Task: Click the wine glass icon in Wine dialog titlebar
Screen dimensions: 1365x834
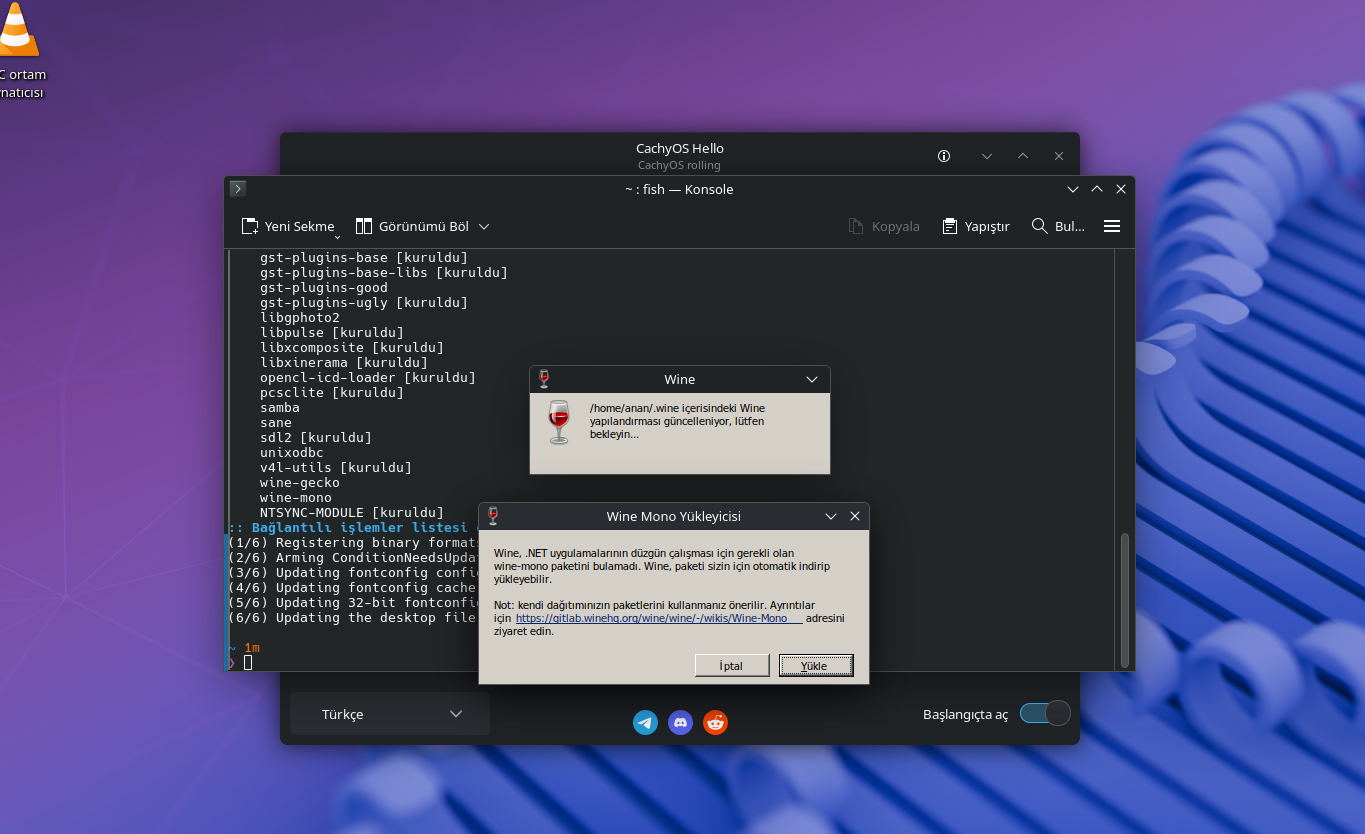Action: pos(544,379)
